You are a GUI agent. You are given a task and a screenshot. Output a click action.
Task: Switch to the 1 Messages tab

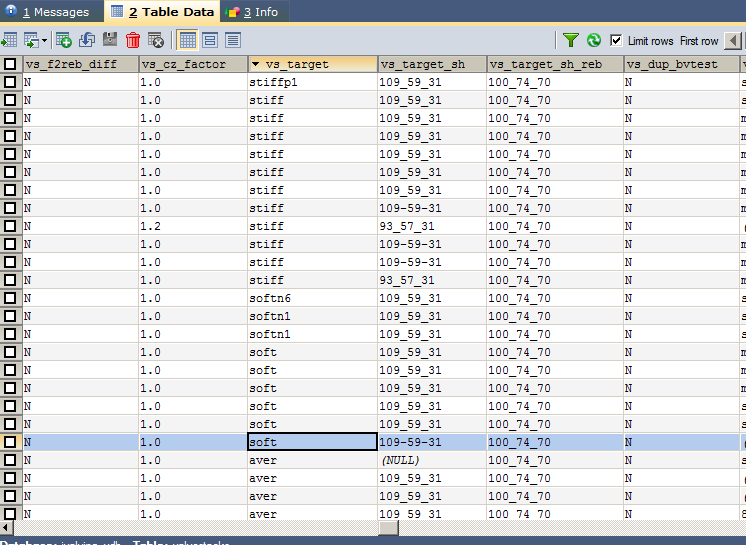point(49,12)
